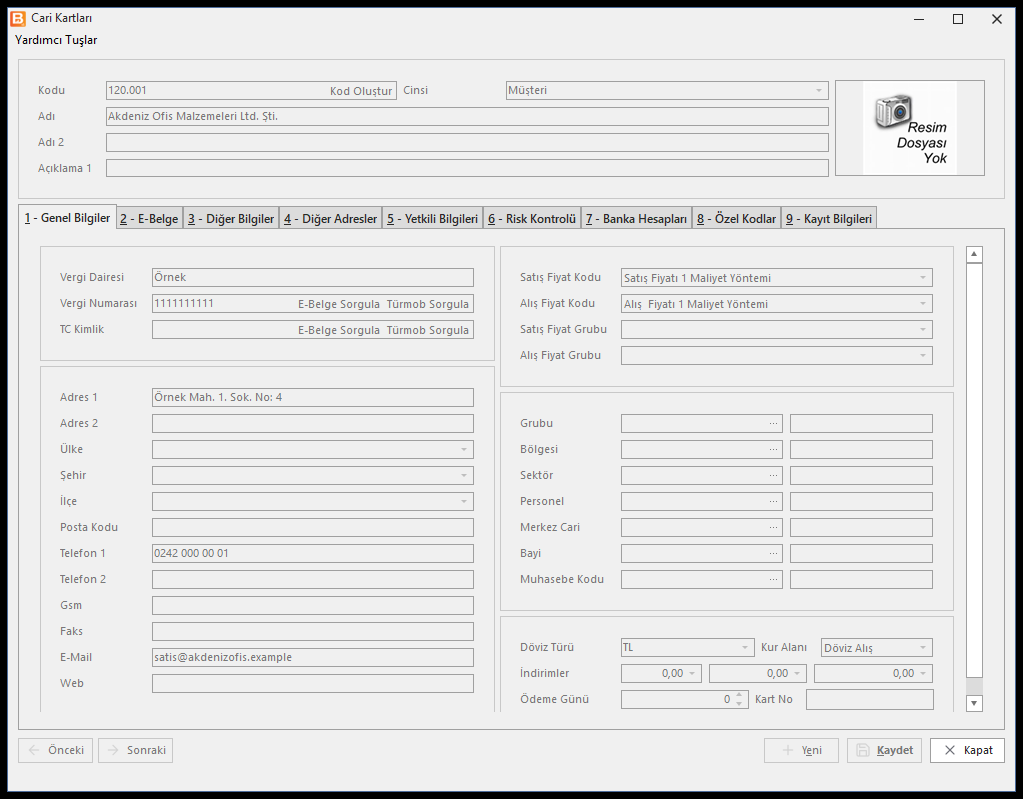Open the 9 - Kayıt Bilgileri tab
Image resolution: width=1023 pixels, height=799 pixels.
pos(829,219)
